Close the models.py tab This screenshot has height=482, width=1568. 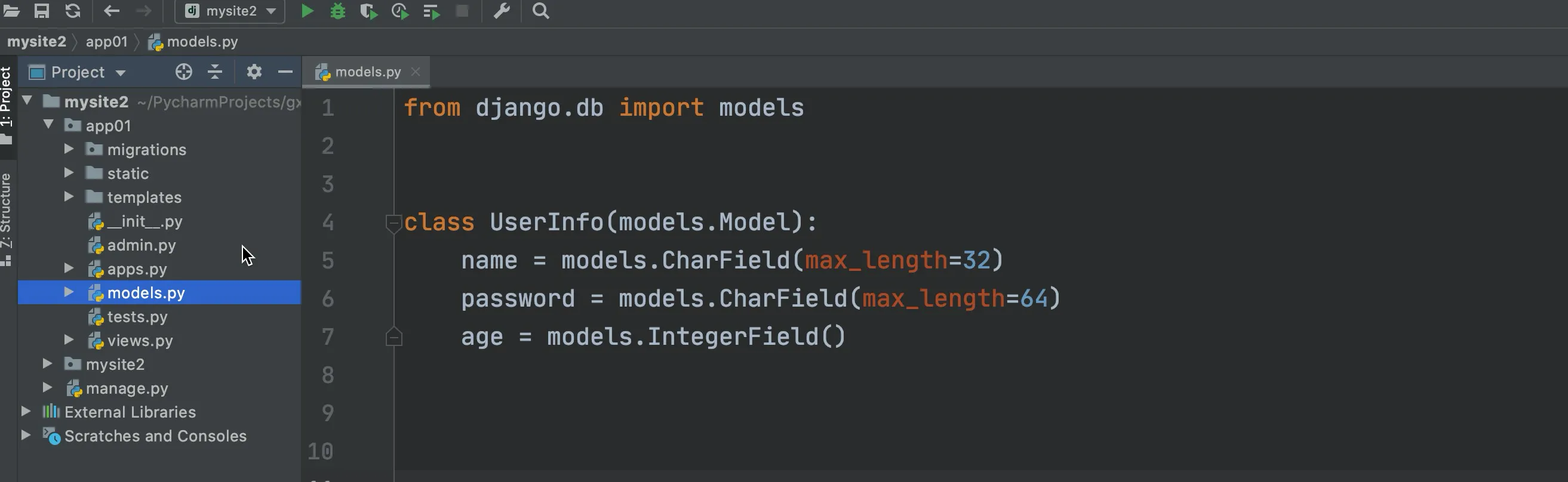[416, 72]
